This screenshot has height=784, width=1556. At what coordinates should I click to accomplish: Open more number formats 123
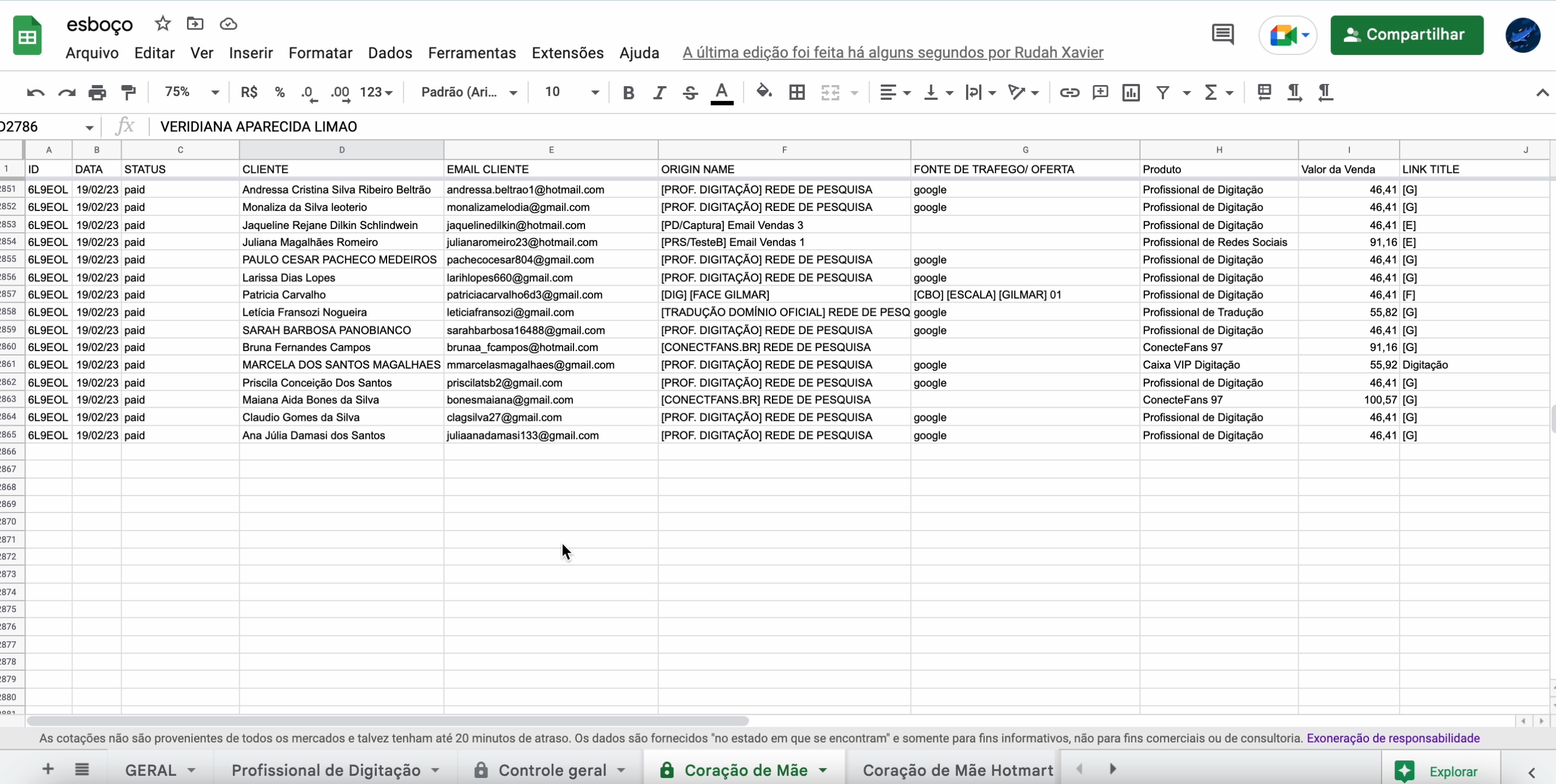tap(376, 93)
